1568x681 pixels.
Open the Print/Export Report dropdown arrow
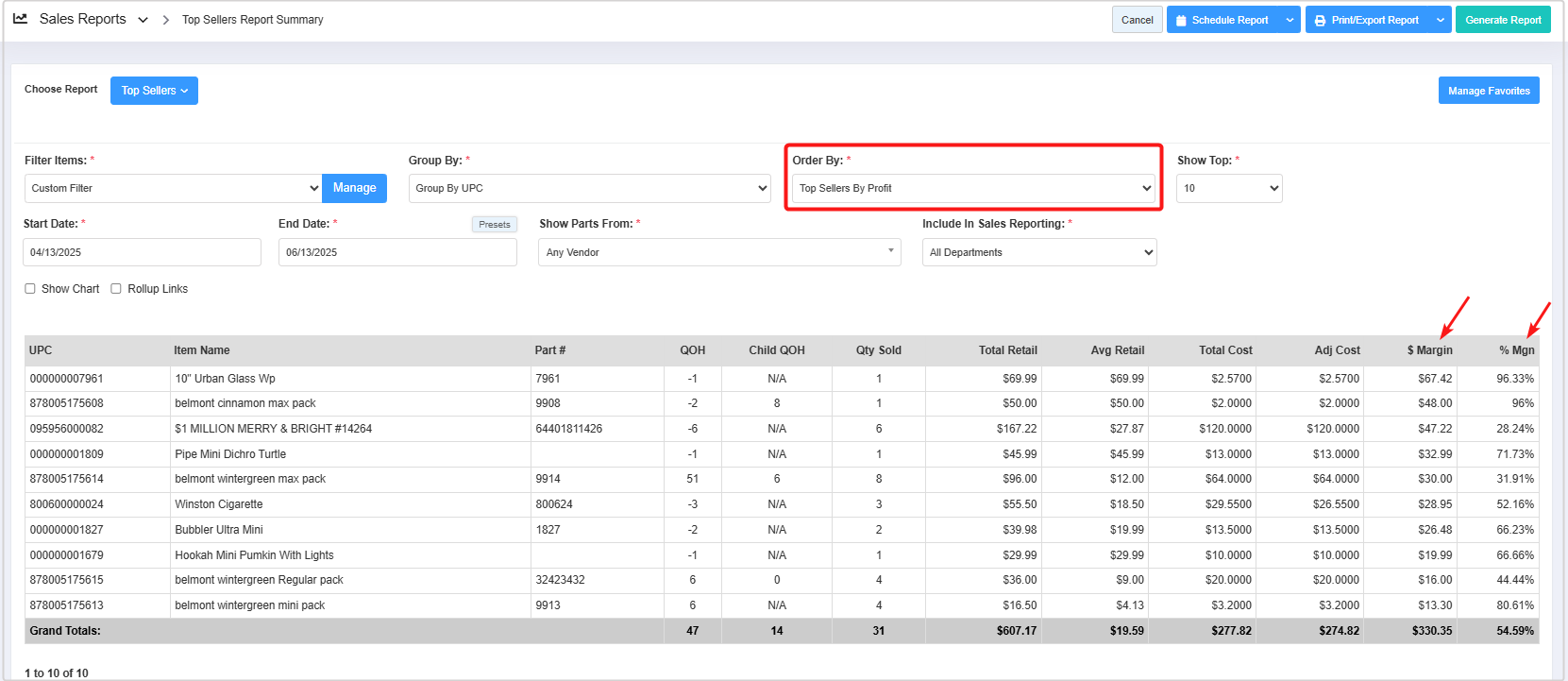(1440, 20)
